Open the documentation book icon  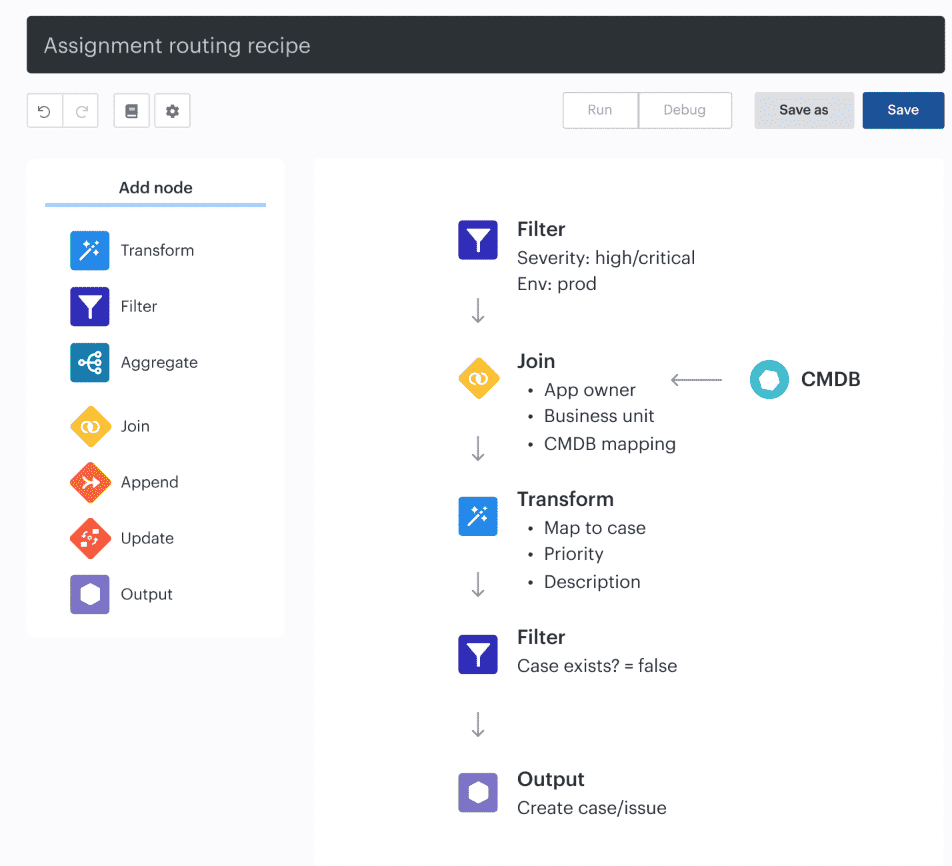[131, 111]
